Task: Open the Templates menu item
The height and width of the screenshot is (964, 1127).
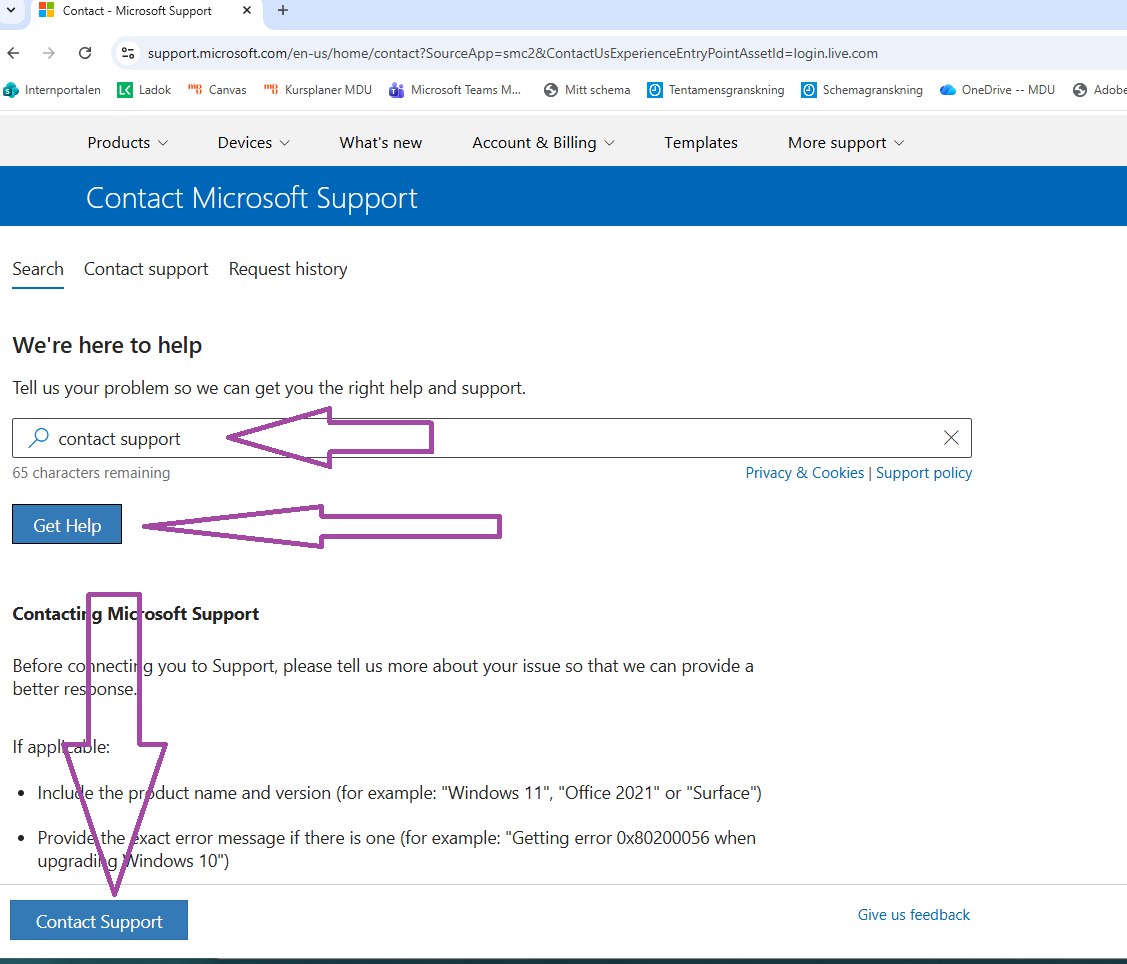Action: click(701, 143)
